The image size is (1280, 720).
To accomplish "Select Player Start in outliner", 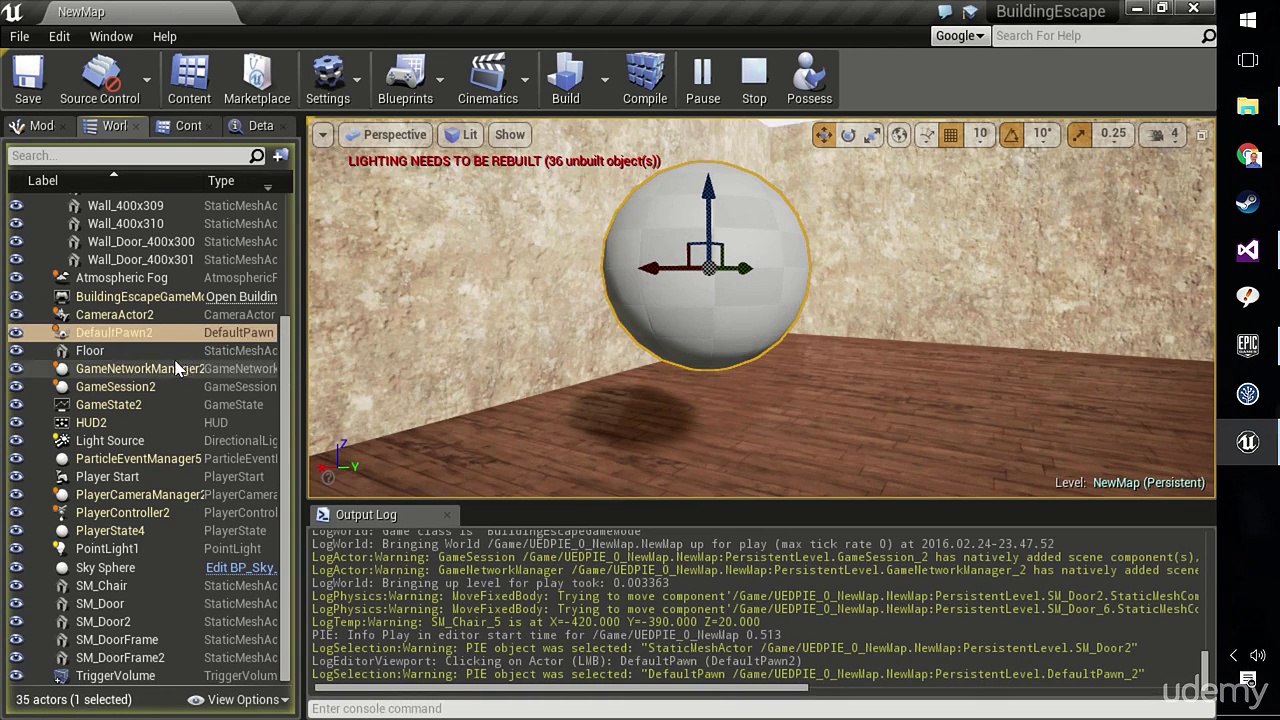I will [x=107, y=477].
